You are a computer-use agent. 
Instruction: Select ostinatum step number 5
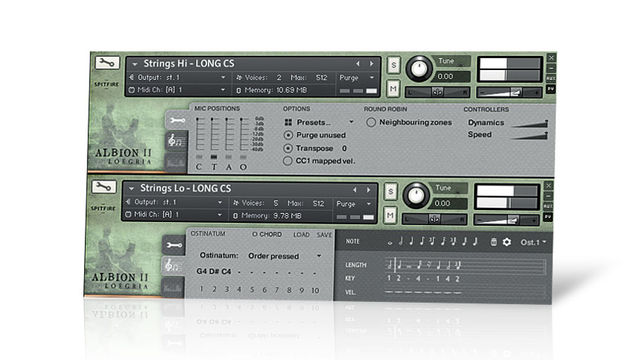[252, 290]
